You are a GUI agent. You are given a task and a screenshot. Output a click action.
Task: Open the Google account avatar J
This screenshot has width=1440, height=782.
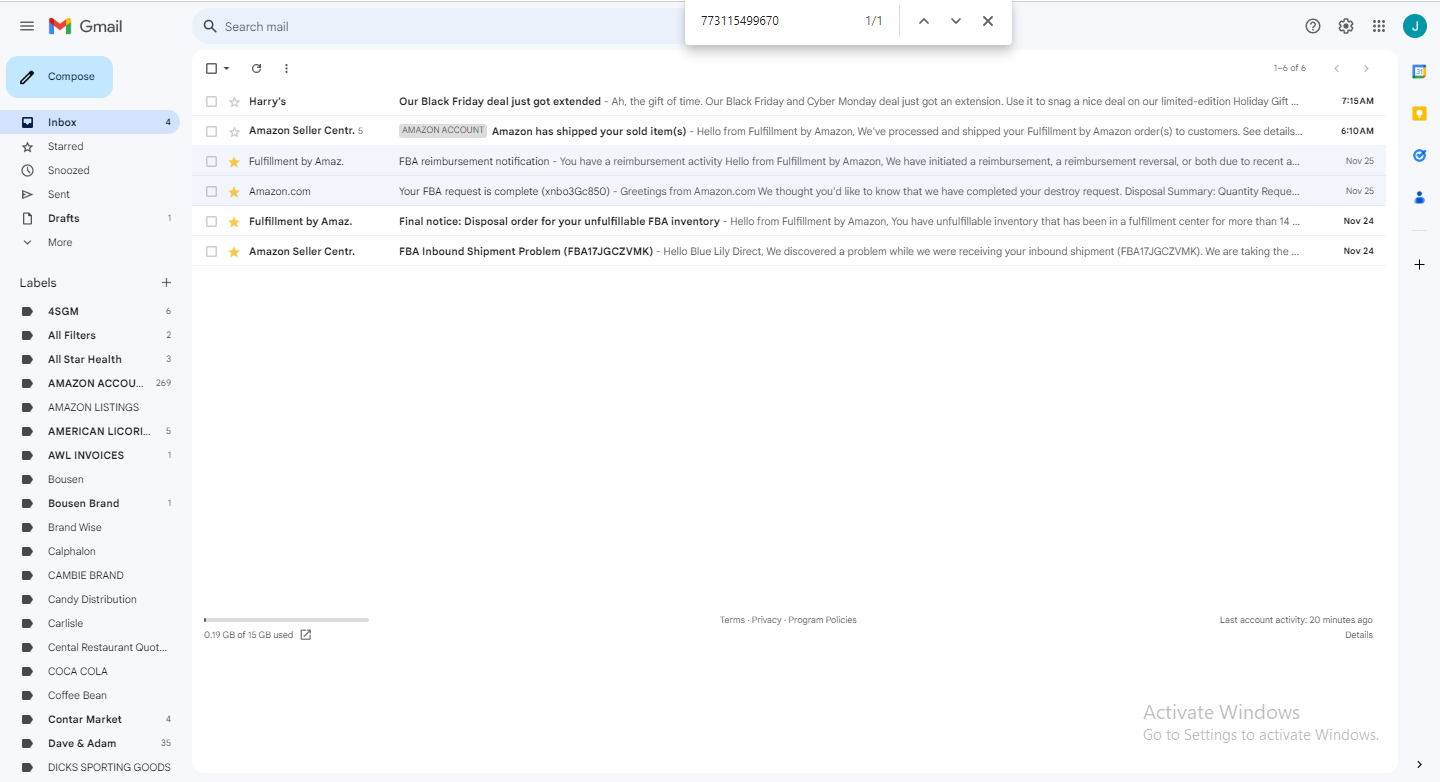(x=1415, y=26)
